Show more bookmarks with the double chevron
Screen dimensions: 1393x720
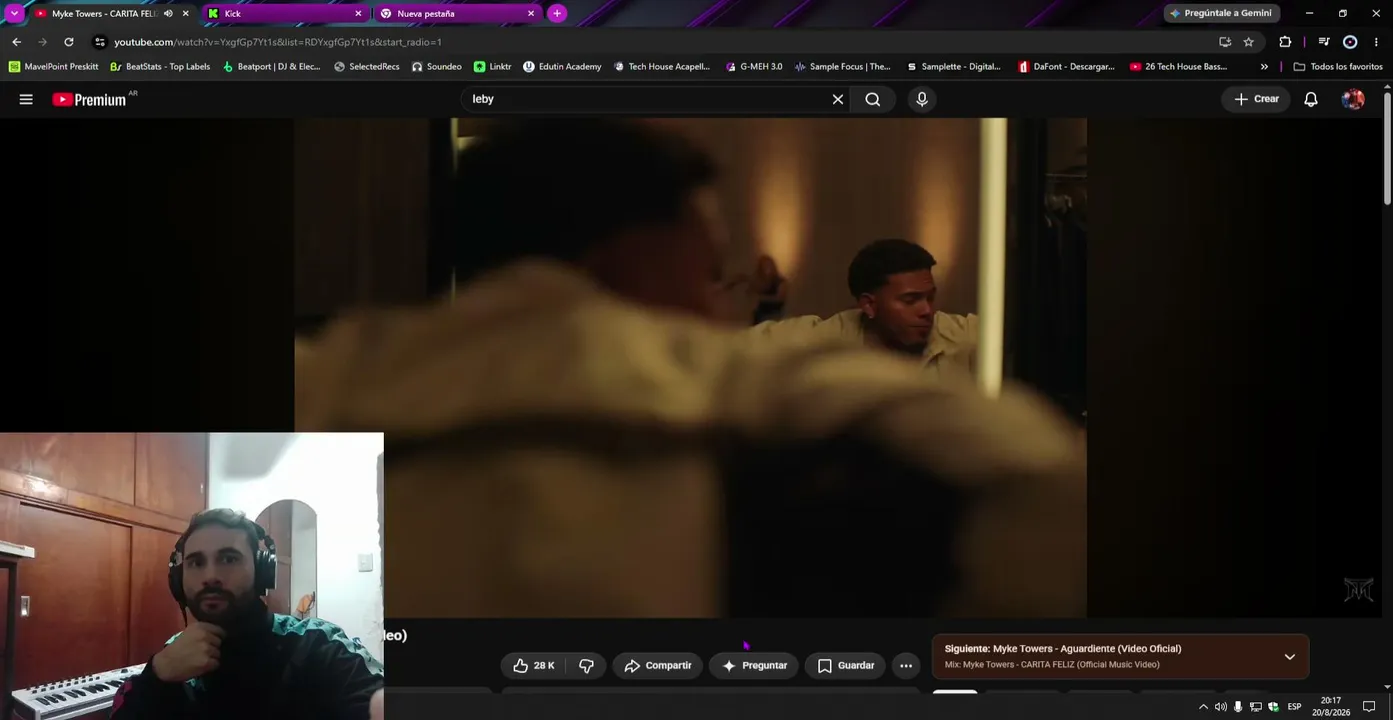point(1264,67)
